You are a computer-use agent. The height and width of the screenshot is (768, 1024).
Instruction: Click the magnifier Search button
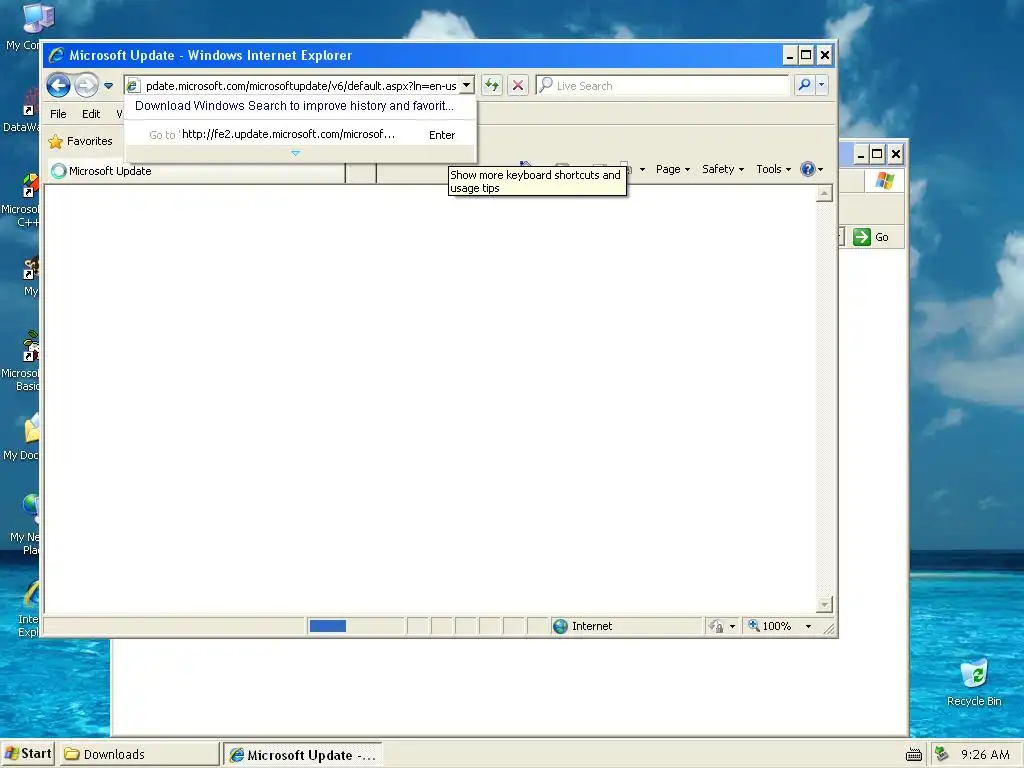click(x=805, y=85)
